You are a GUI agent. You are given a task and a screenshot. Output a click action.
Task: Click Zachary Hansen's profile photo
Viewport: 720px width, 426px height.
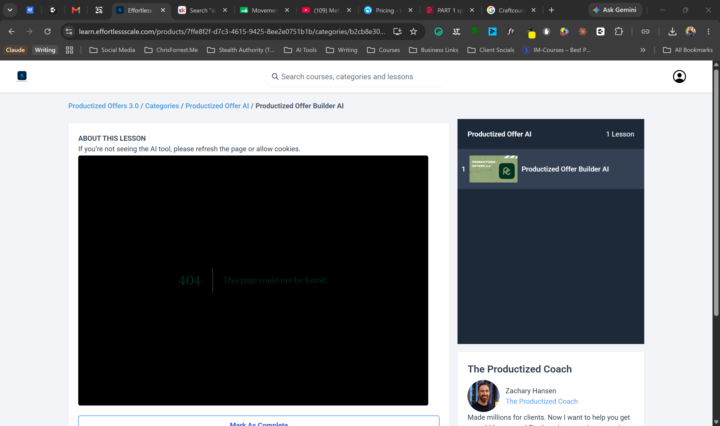pyautogui.click(x=483, y=396)
